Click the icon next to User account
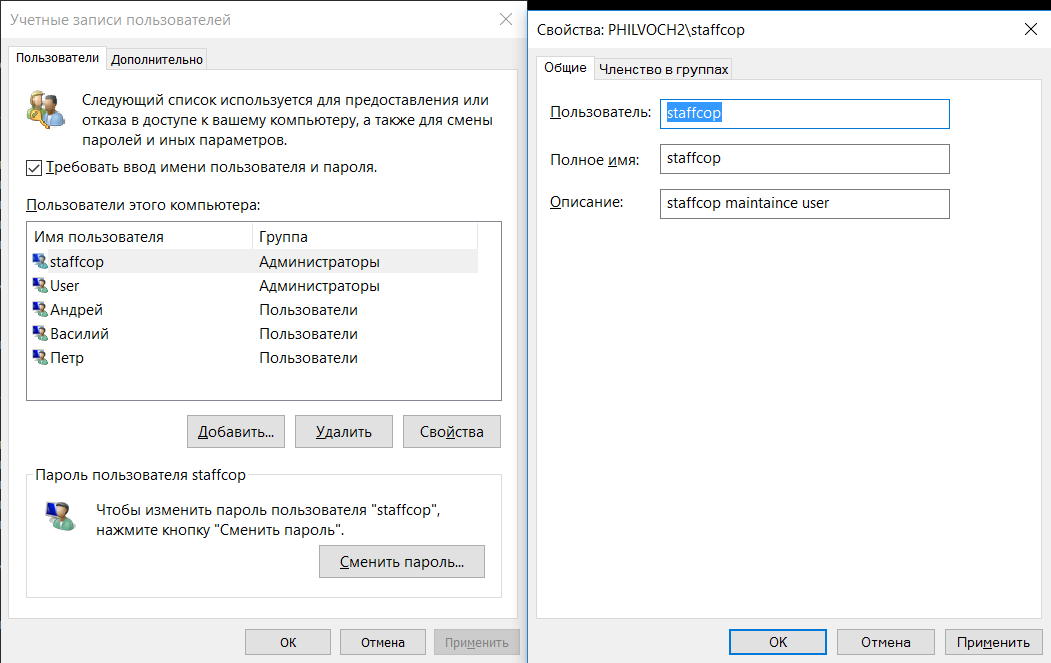1051x663 pixels. [x=40, y=286]
